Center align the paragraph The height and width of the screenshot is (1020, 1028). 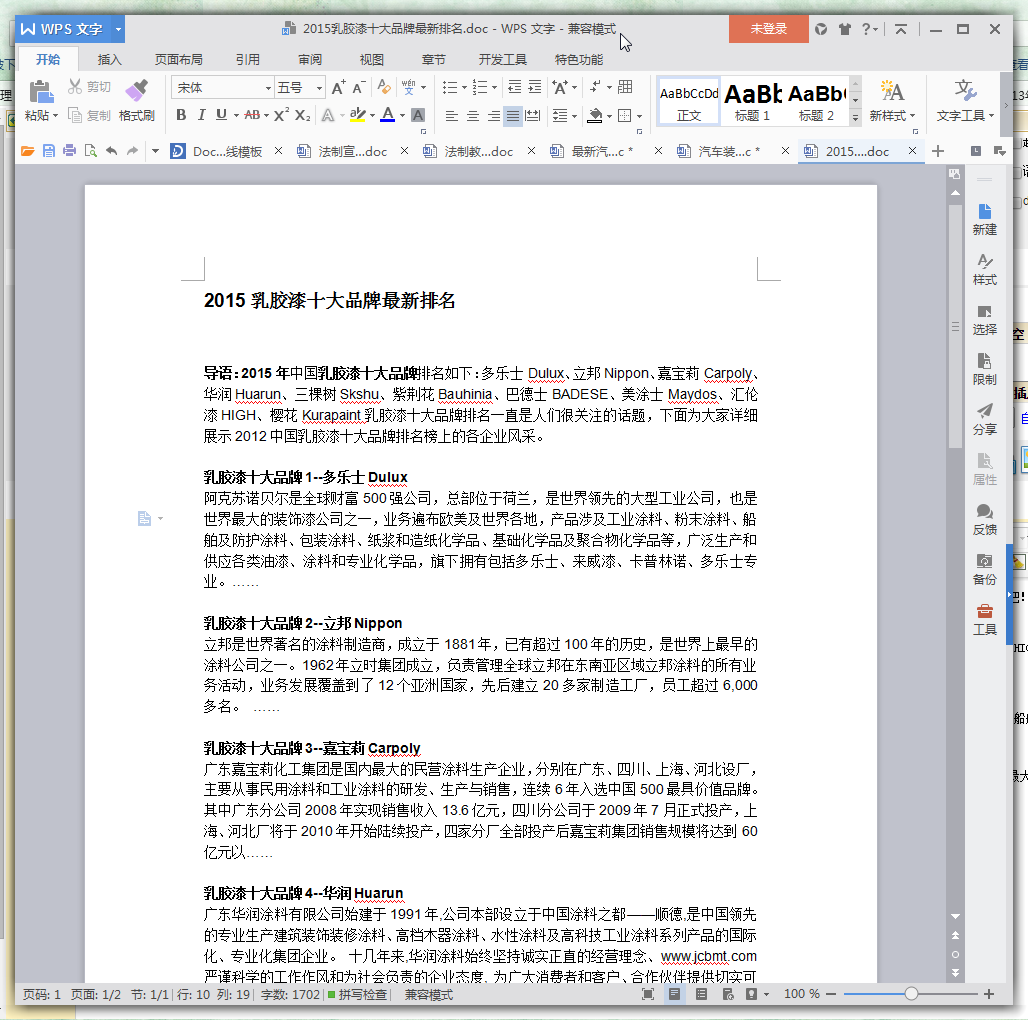point(473,116)
